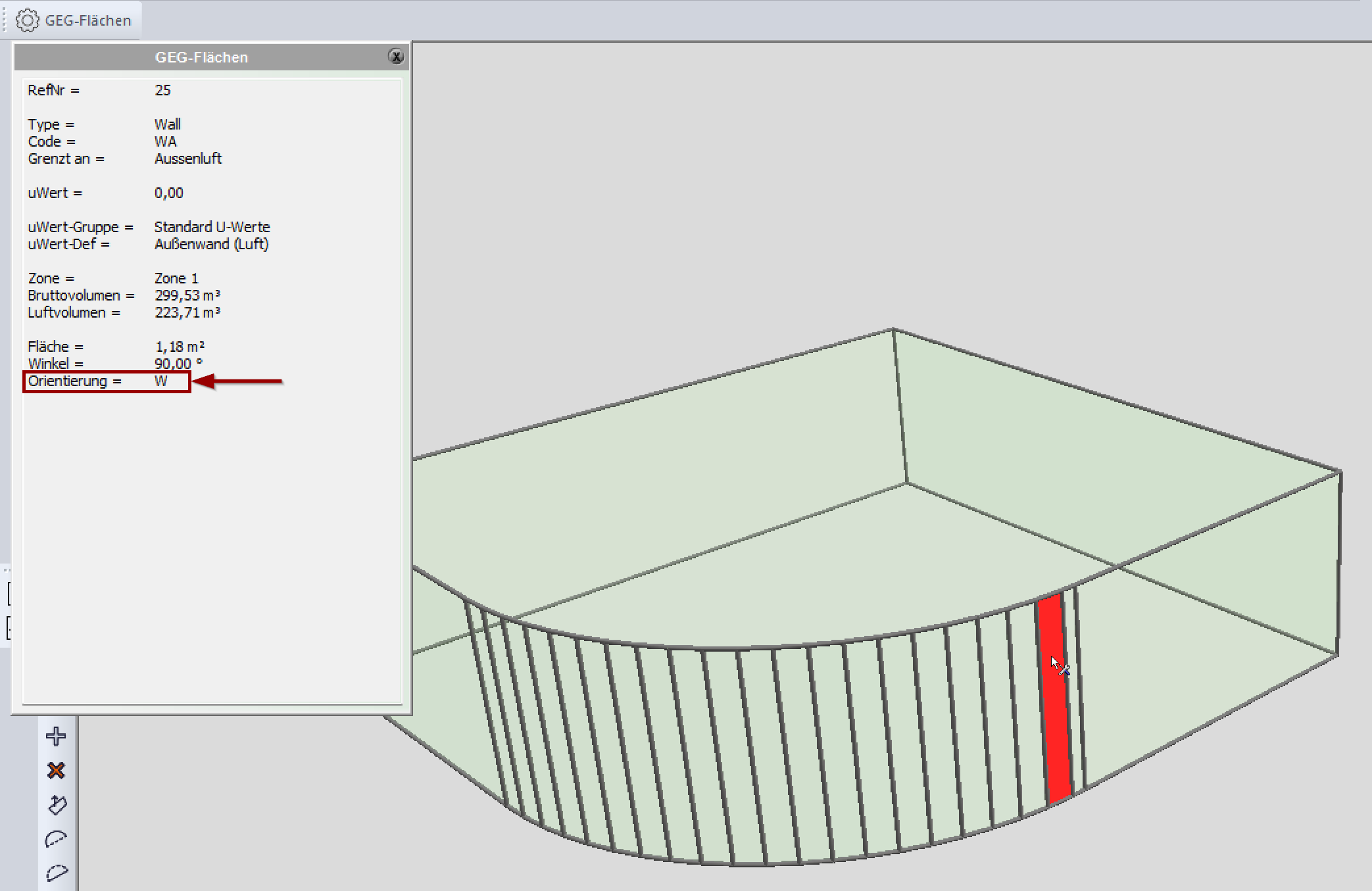Click the red highlighted wall segment
The image size is (1372, 891).
pos(1054,723)
